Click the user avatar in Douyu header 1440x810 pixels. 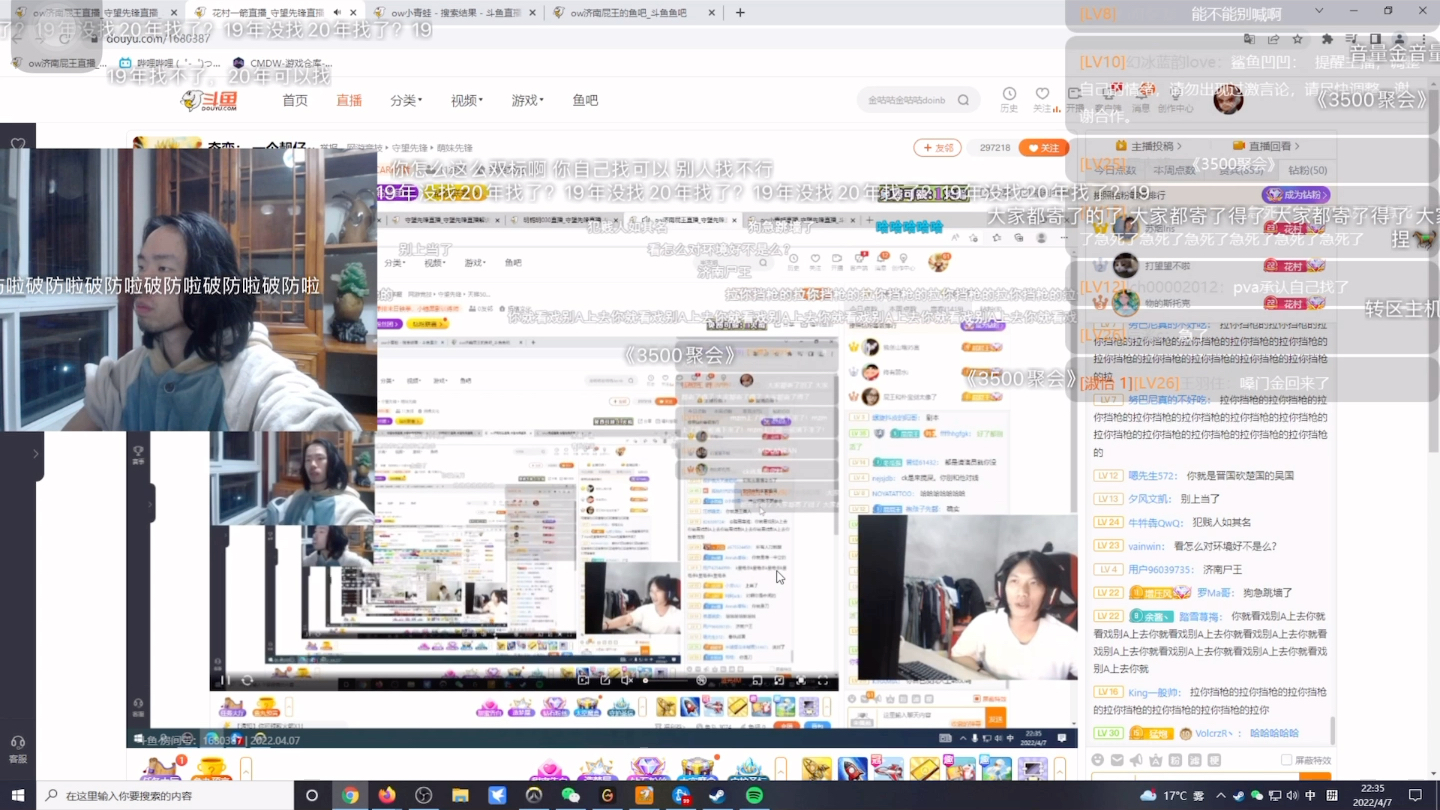coord(1228,100)
